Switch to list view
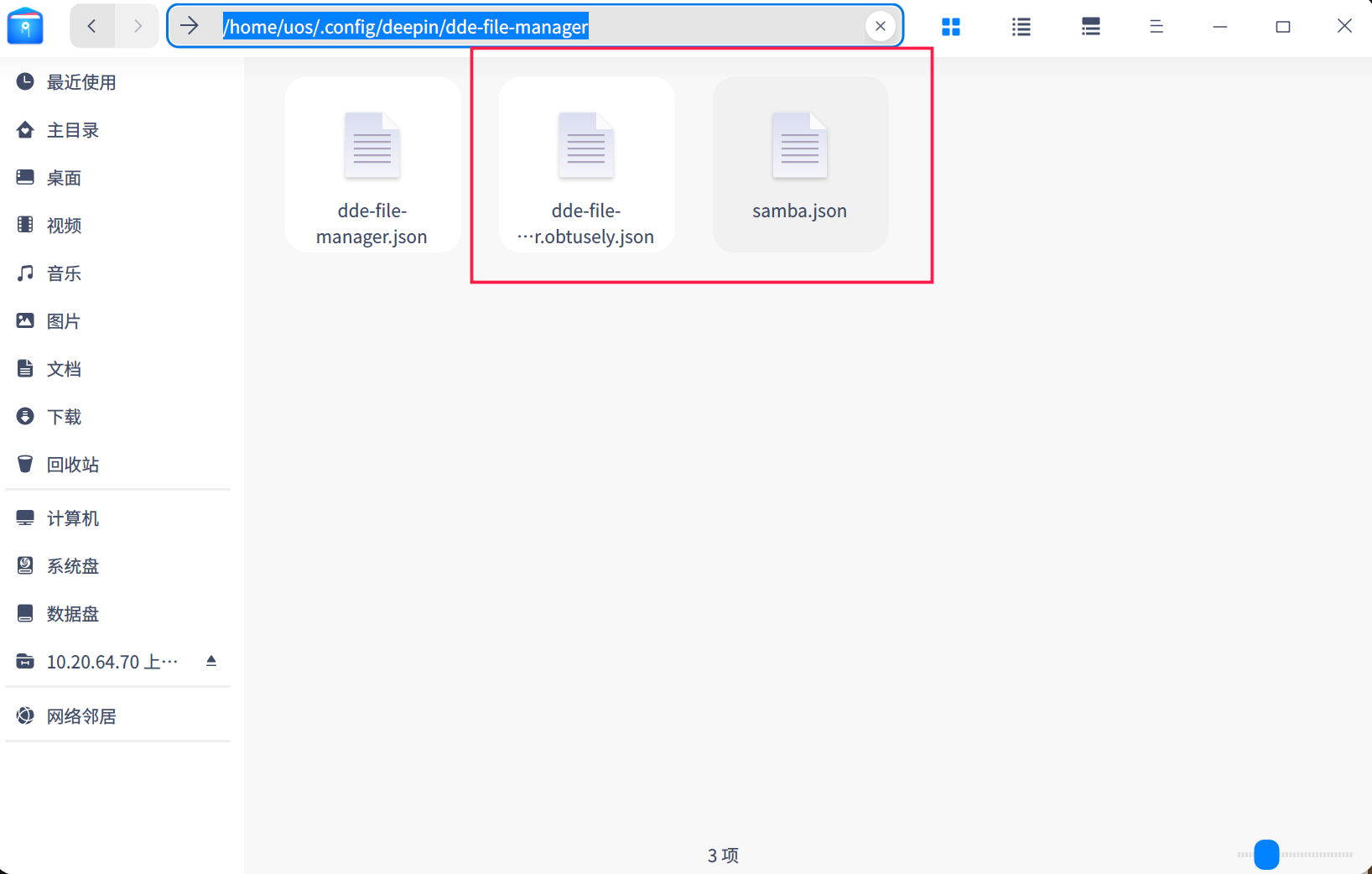This screenshot has height=874, width=1372. [1021, 27]
